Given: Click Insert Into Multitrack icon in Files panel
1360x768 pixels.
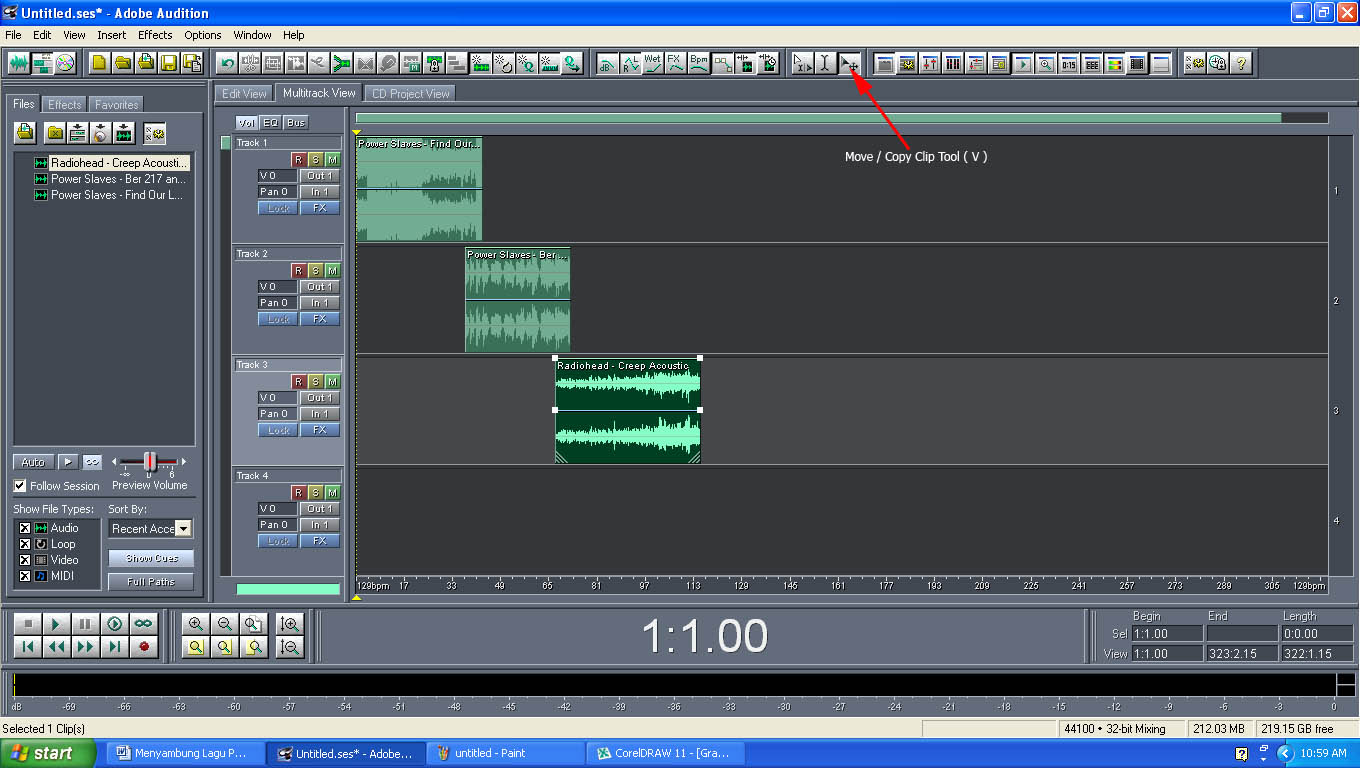Looking at the screenshot, I should (x=78, y=132).
